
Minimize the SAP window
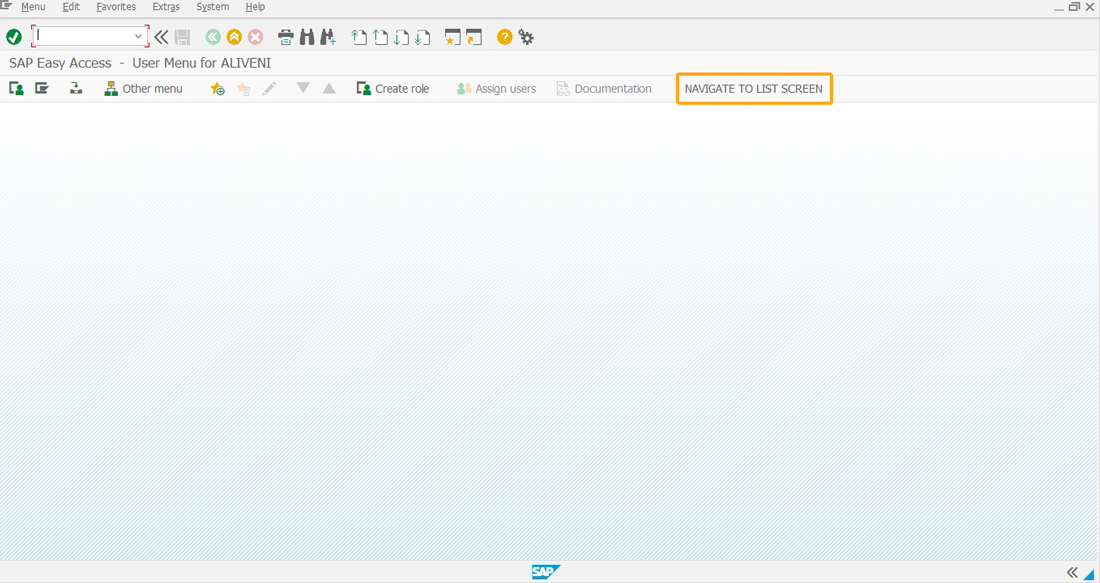1059,7
